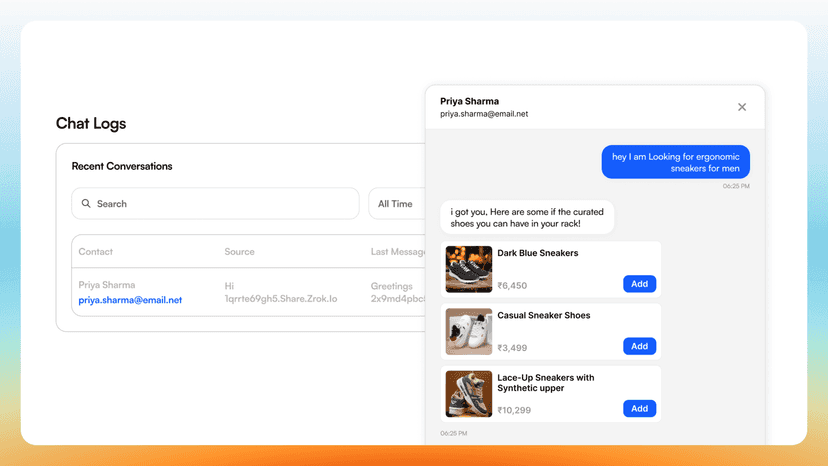Click Priya Sharma name in chat header
Viewport: 828px width, 466px height.
[x=469, y=101]
